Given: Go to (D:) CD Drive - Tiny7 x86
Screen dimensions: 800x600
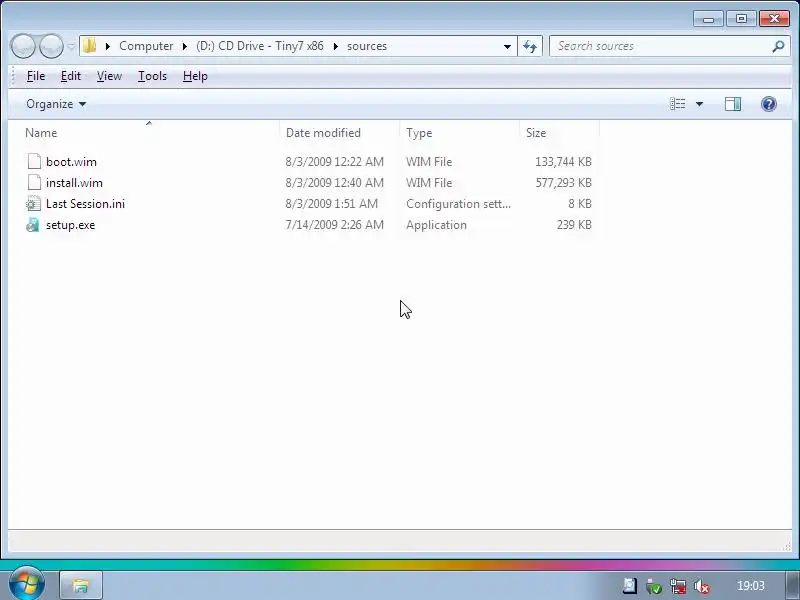Looking at the screenshot, I should pyautogui.click(x=260, y=46).
